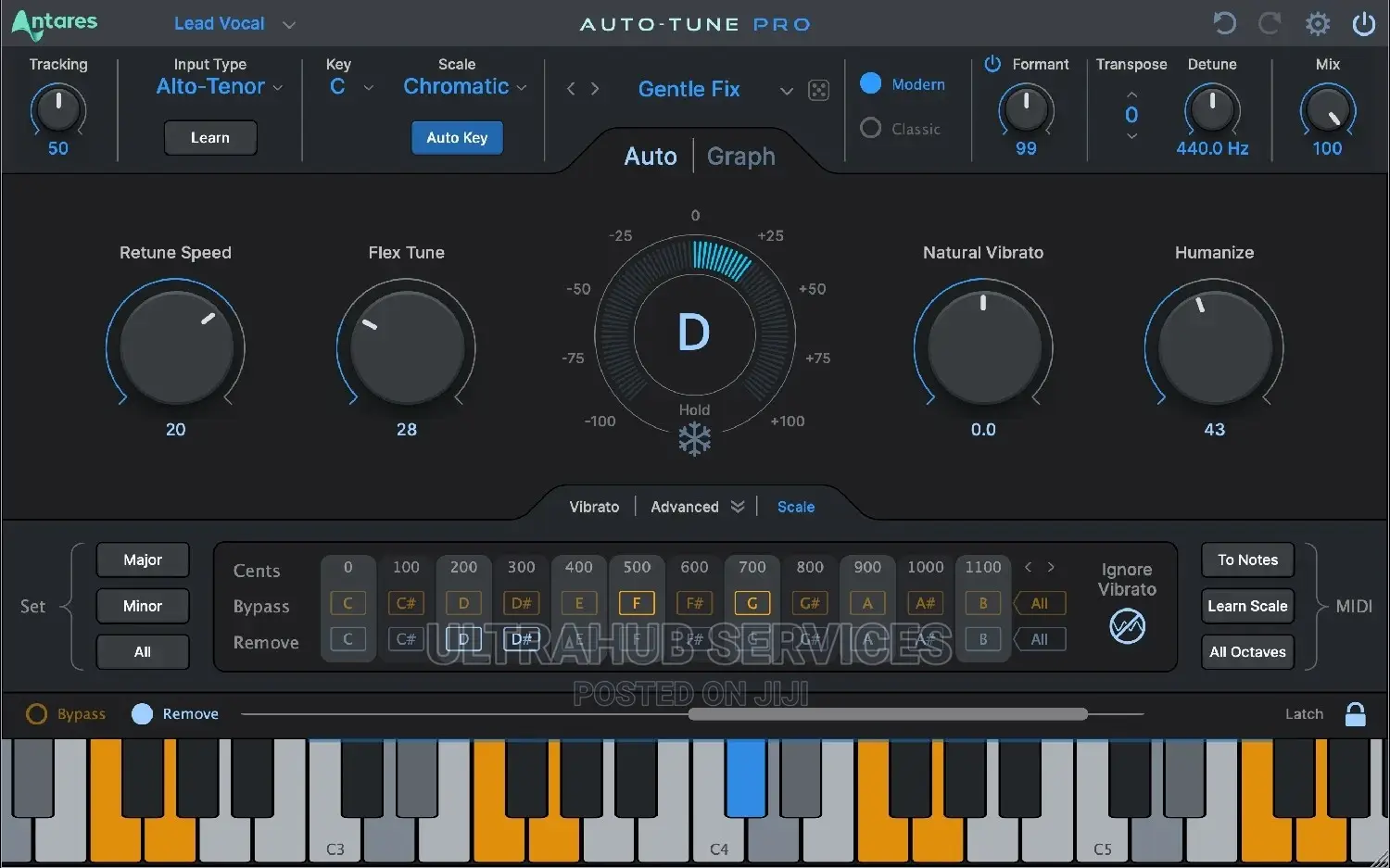Click the undo arrow icon
Viewport: 1390px width, 868px height.
coord(1224,23)
